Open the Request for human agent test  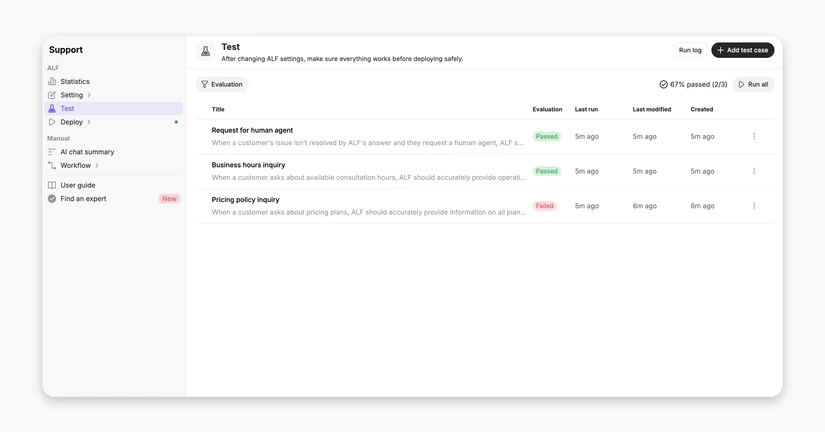252,130
